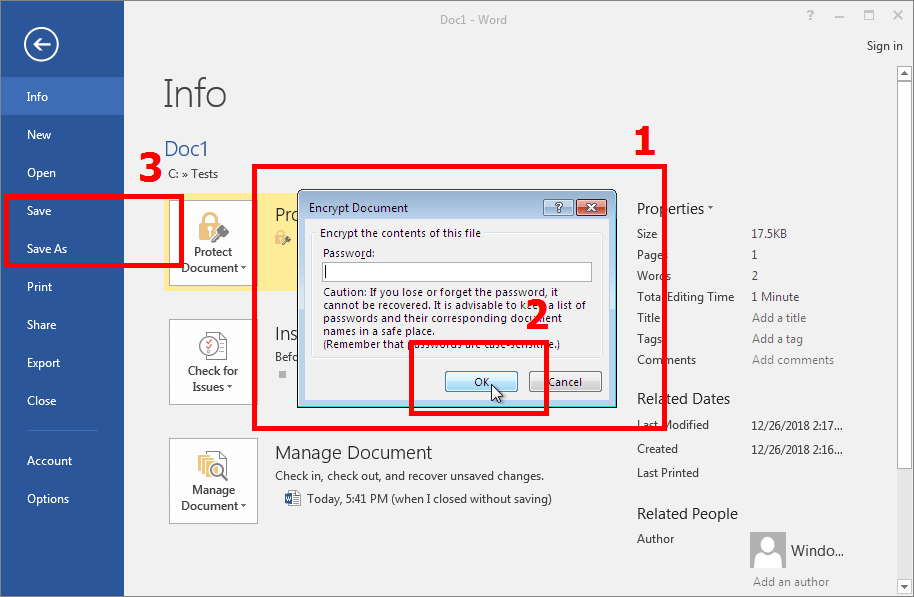Click the Last Printed label
The width and height of the screenshot is (914, 597).
(x=667, y=473)
